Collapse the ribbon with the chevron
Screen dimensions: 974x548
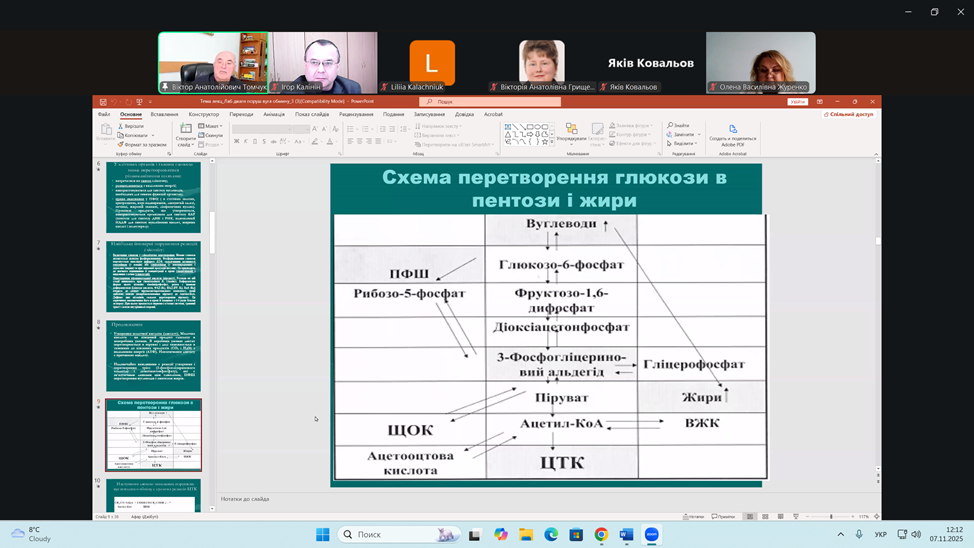click(x=876, y=154)
